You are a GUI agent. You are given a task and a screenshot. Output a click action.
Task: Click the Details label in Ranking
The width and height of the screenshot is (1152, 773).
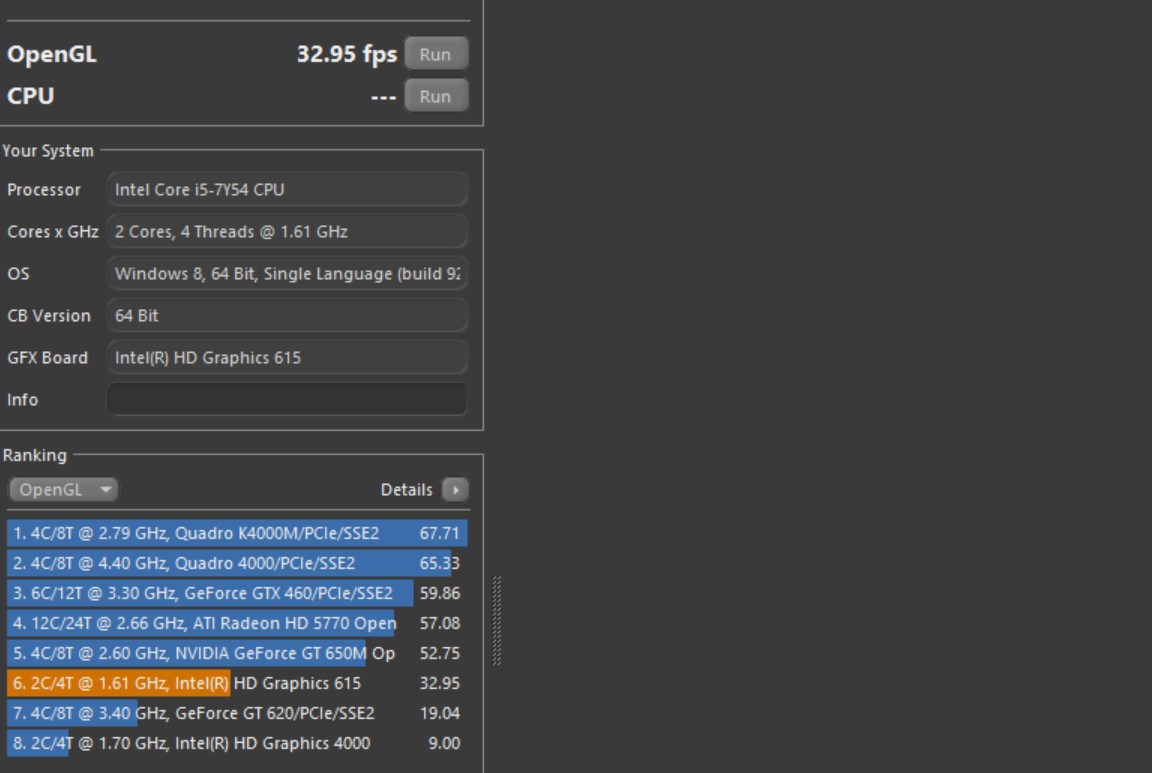(x=406, y=489)
